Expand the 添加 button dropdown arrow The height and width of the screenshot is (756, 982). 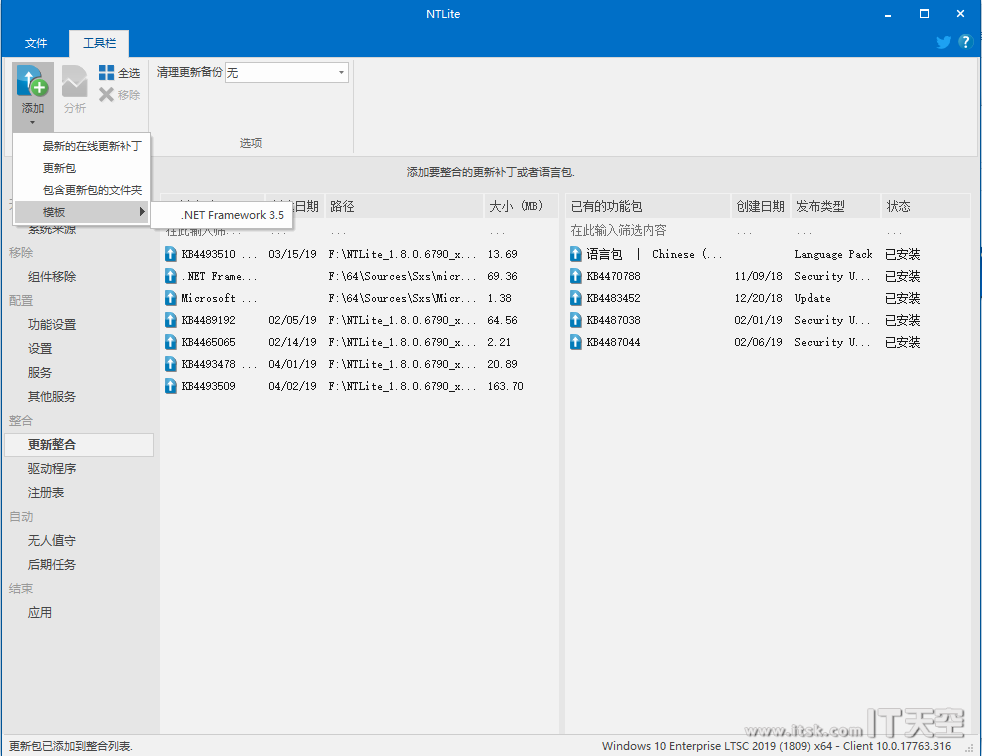33,123
